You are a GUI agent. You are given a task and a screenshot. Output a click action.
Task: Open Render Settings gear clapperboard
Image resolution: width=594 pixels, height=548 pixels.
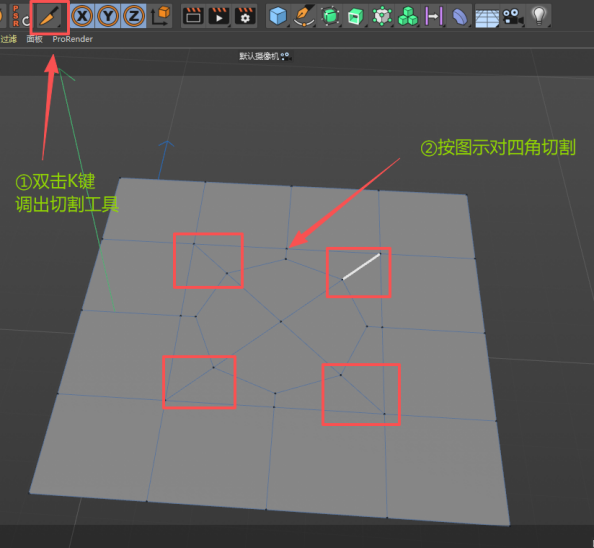(x=245, y=16)
